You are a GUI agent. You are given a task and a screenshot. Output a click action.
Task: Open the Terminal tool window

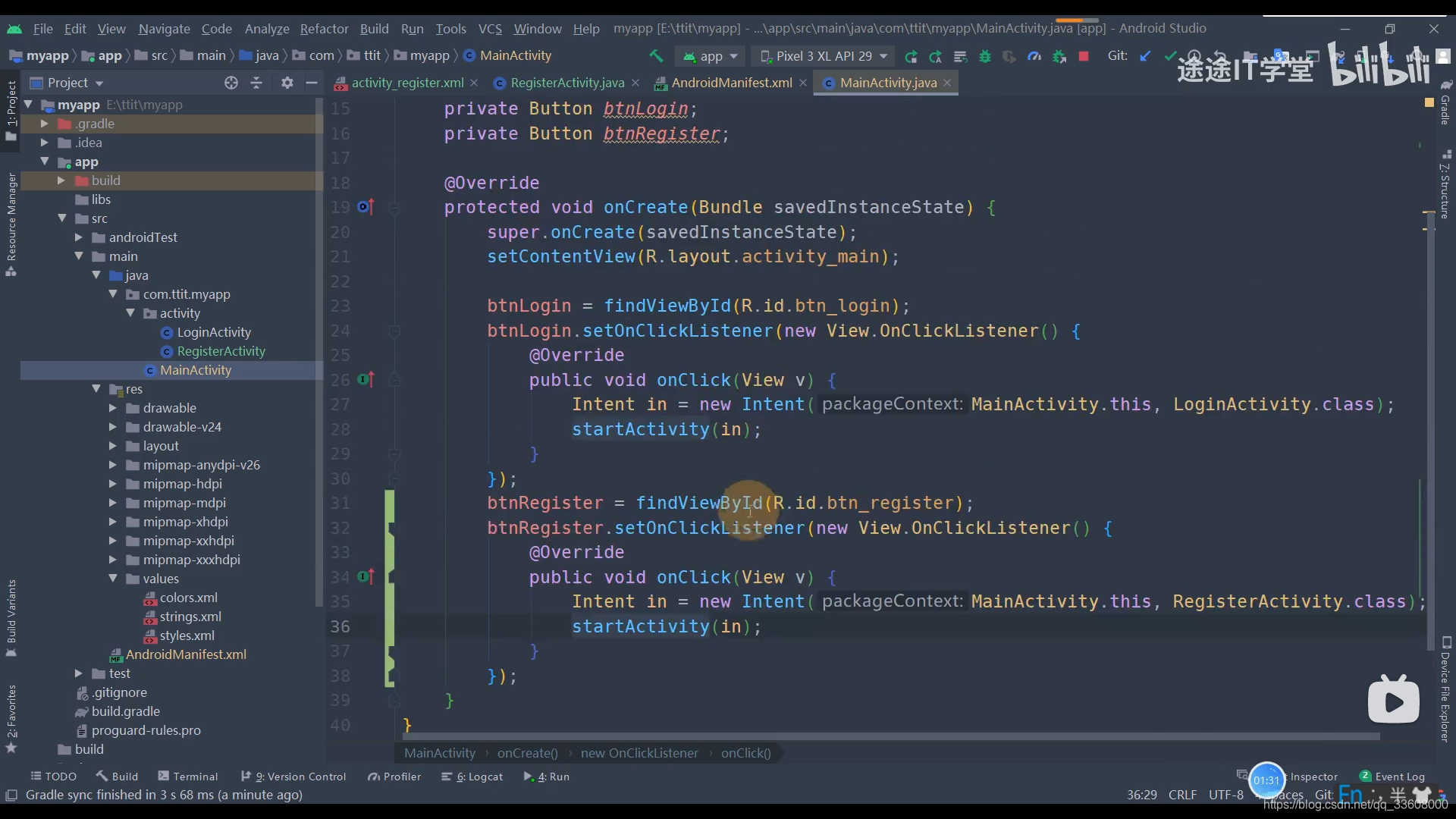(187, 777)
